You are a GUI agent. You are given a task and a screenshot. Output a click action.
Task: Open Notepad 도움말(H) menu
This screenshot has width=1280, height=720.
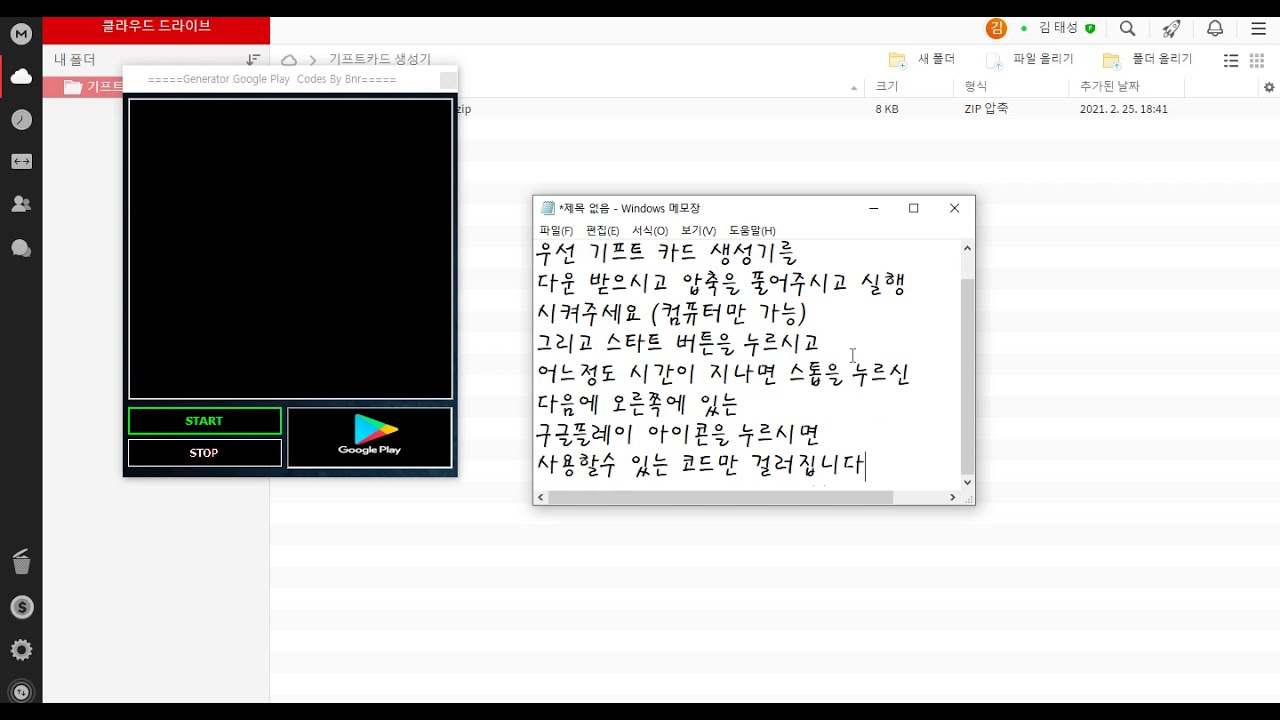[x=752, y=231]
